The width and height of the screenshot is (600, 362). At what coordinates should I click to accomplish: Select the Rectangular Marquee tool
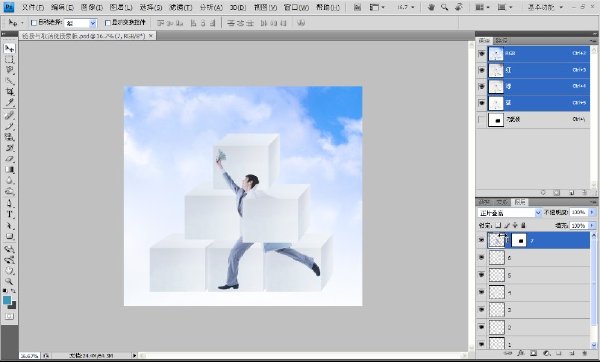(x=10, y=59)
